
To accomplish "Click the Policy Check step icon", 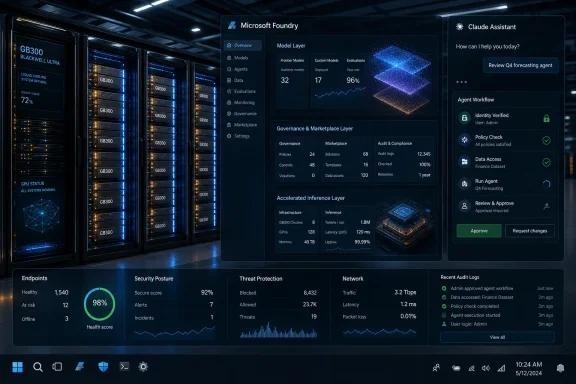I will point(464,140).
